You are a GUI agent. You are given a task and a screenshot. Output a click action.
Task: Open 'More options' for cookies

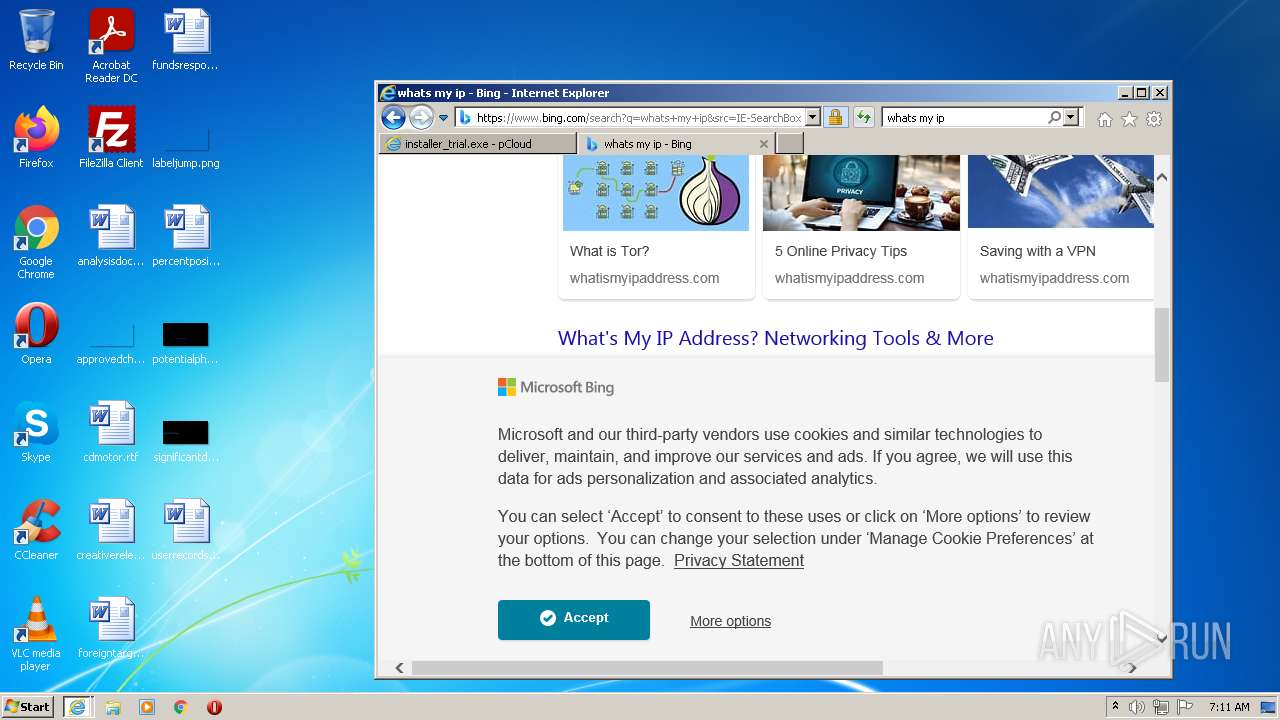click(730, 621)
